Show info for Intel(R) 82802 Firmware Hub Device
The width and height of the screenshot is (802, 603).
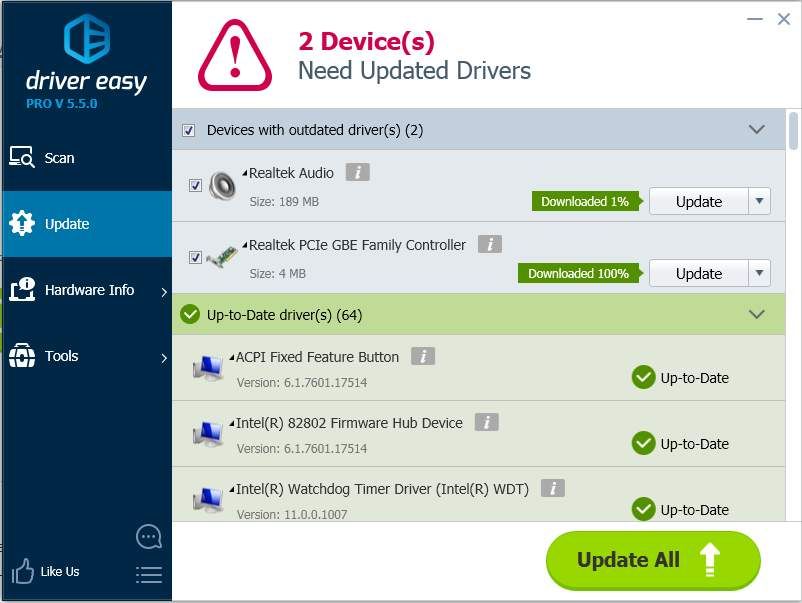click(x=486, y=422)
